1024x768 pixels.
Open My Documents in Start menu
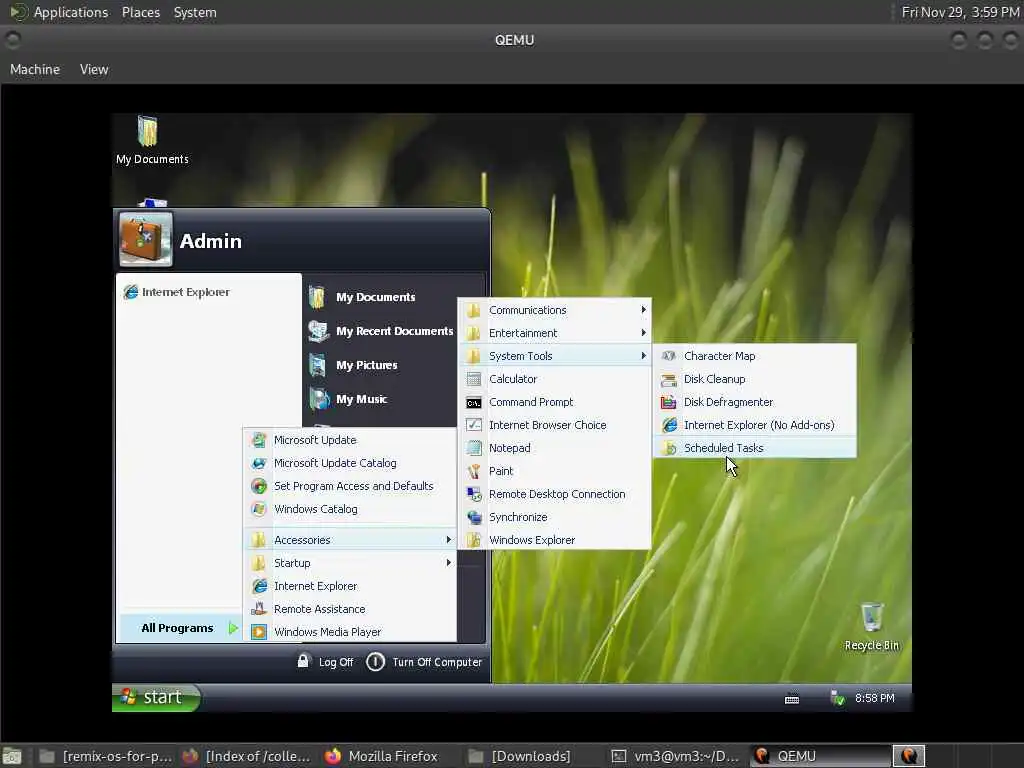click(362, 297)
